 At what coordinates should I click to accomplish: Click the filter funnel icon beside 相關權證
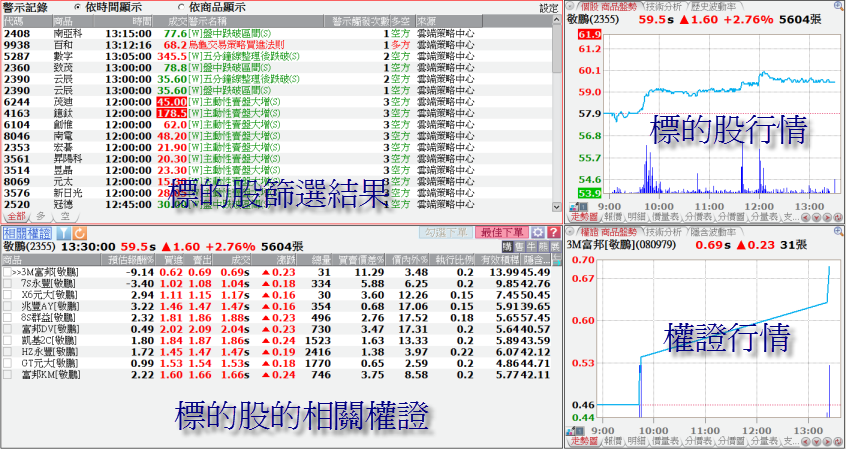63,232
